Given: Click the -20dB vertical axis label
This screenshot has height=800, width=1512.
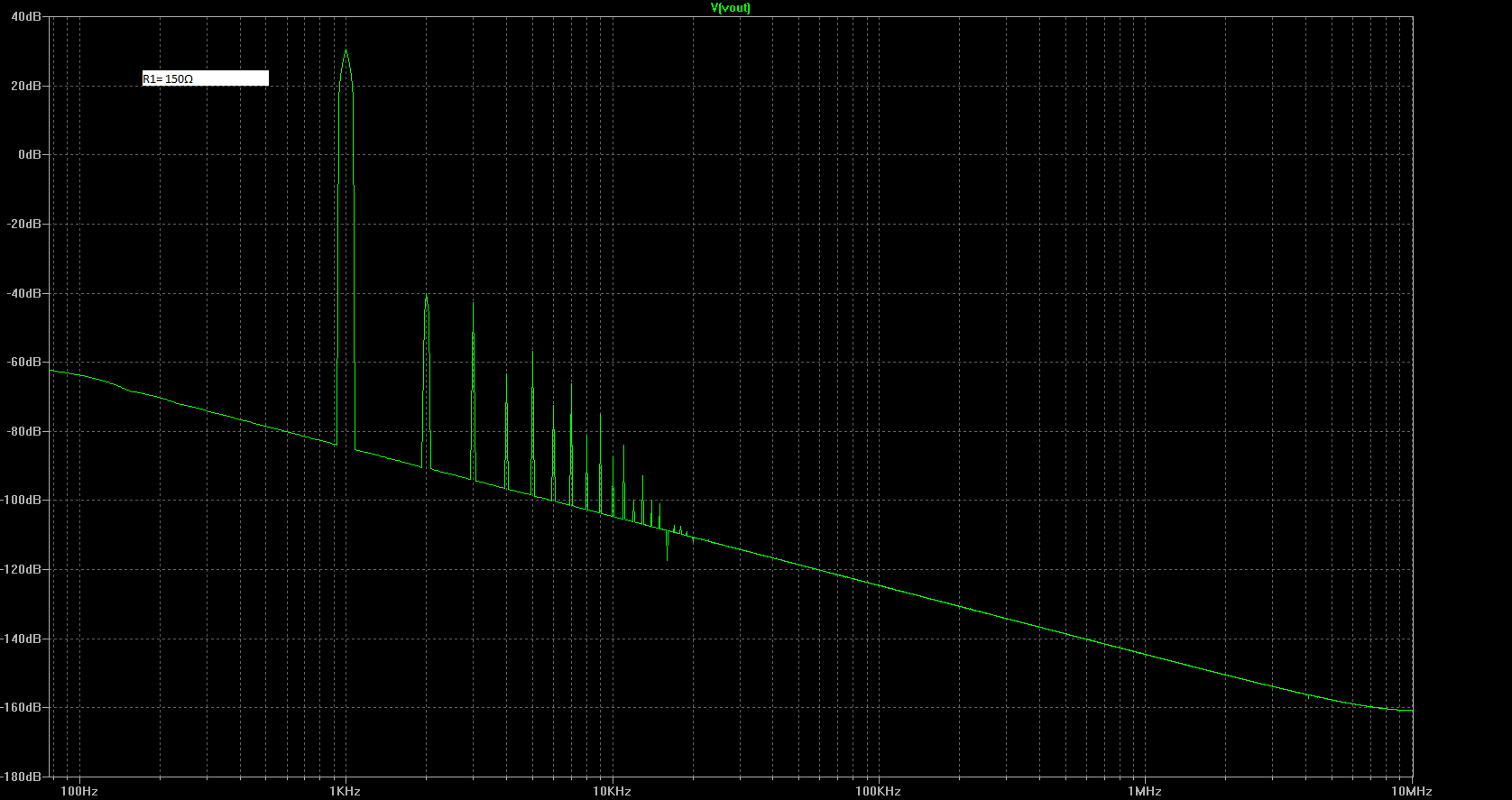Looking at the screenshot, I should pyautogui.click(x=25, y=224).
